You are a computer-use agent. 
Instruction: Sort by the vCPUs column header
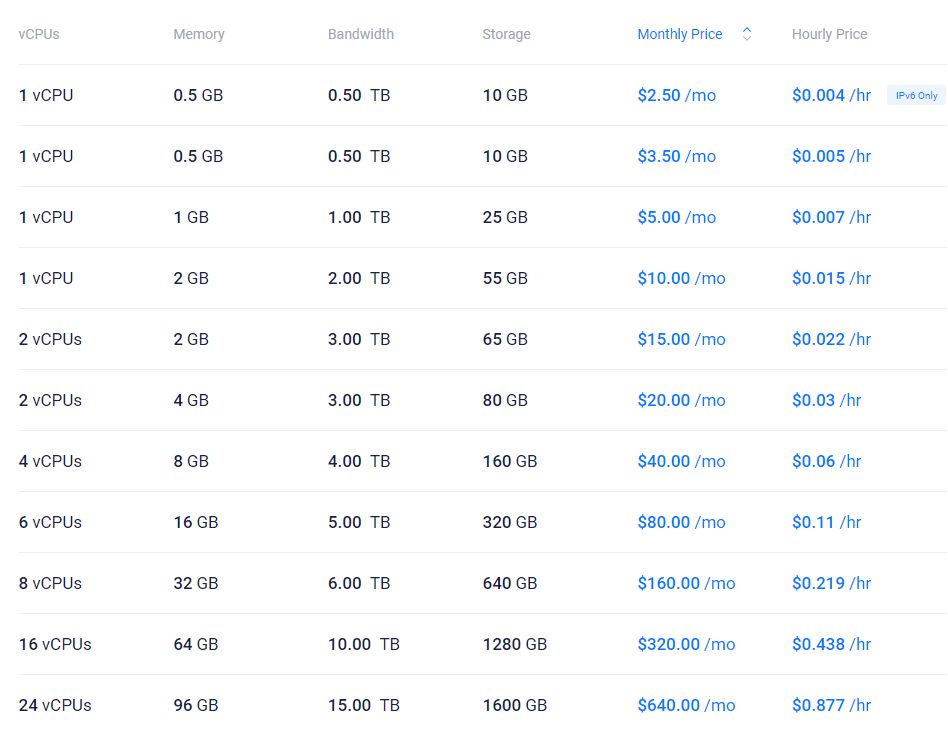(x=39, y=34)
